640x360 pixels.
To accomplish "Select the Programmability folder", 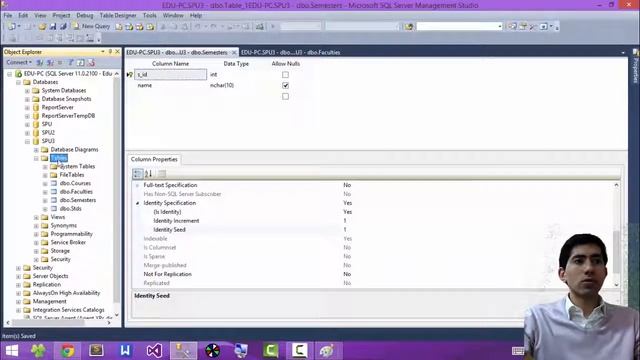I will tap(71, 234).
